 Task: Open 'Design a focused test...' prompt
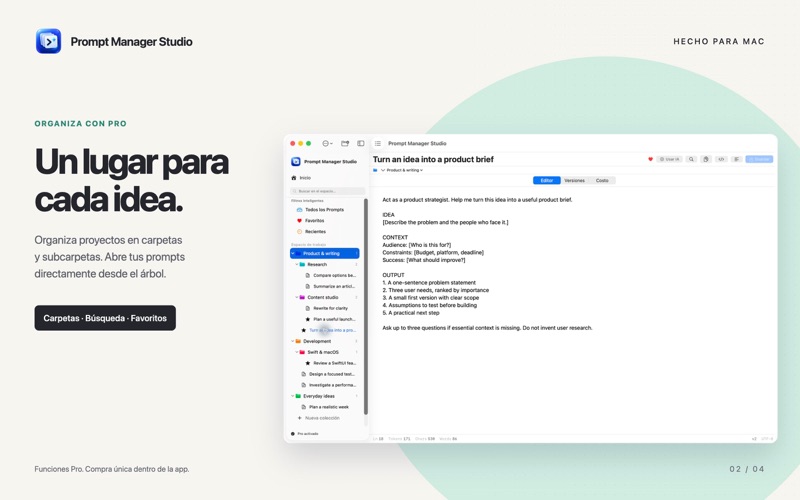coord(328,374)
